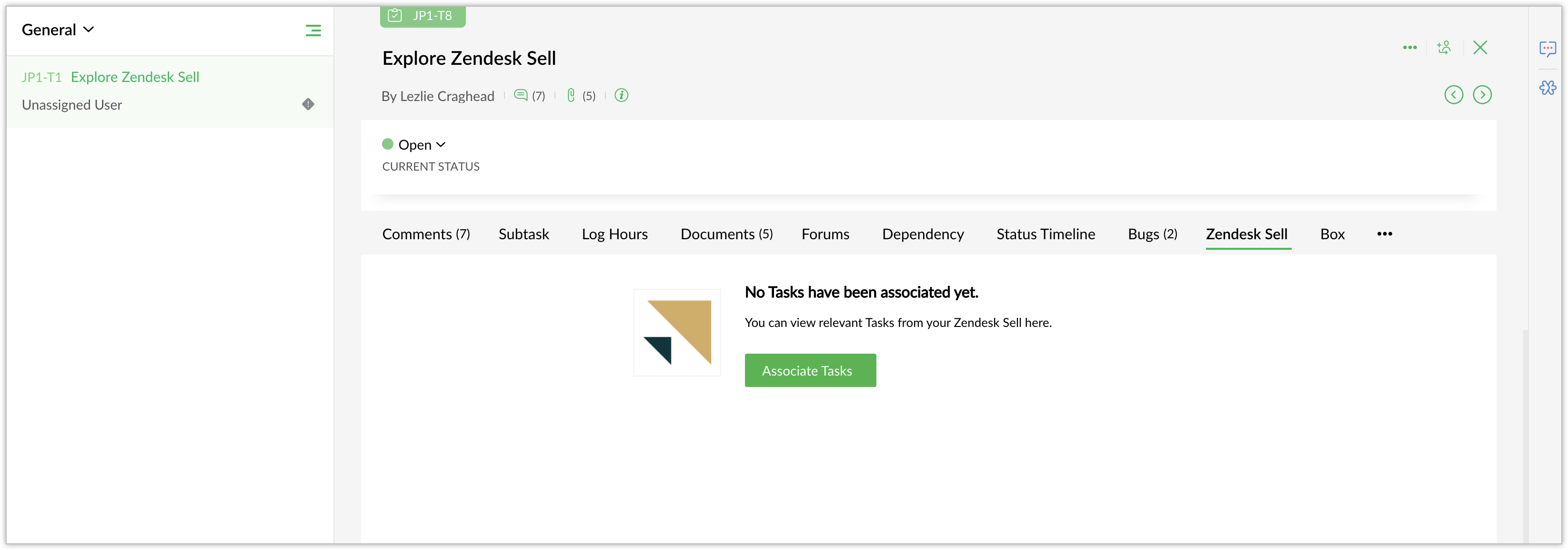Viewport: 1568px width, 550px height.
Task: Click the Associate Tasks button
Action: tap(810, 370)
